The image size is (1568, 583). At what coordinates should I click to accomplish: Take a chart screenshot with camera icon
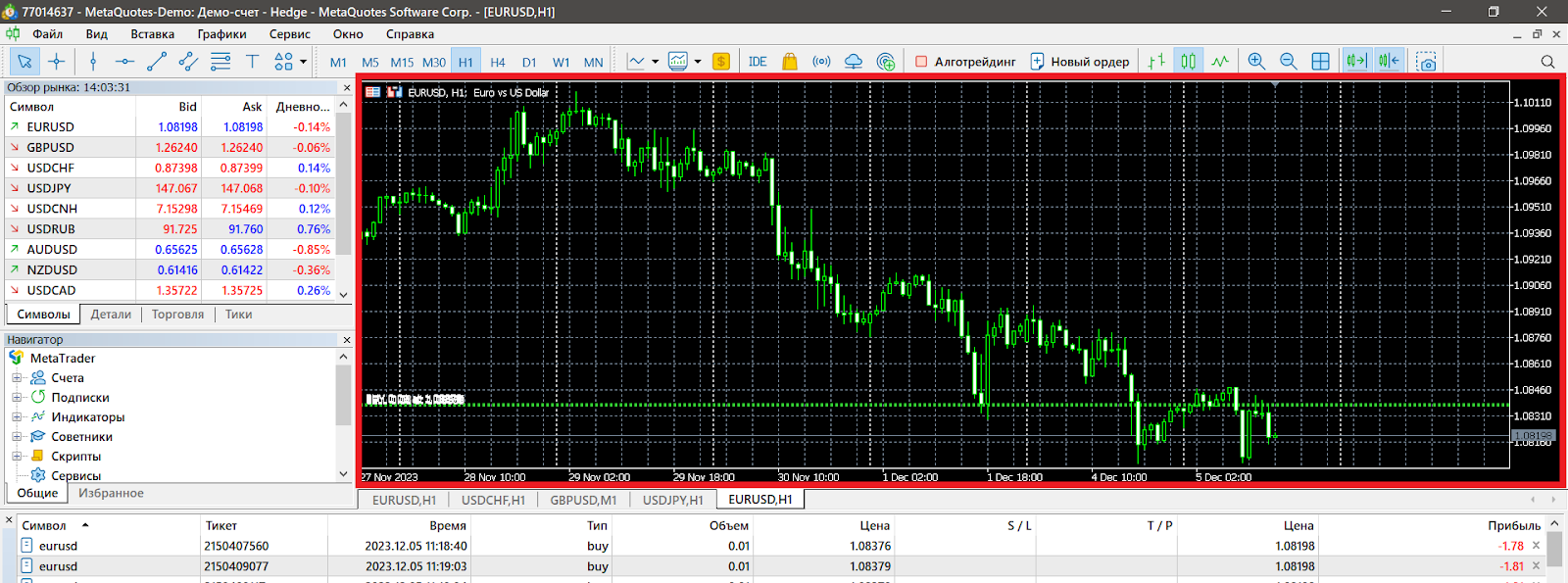[1427, 62]
